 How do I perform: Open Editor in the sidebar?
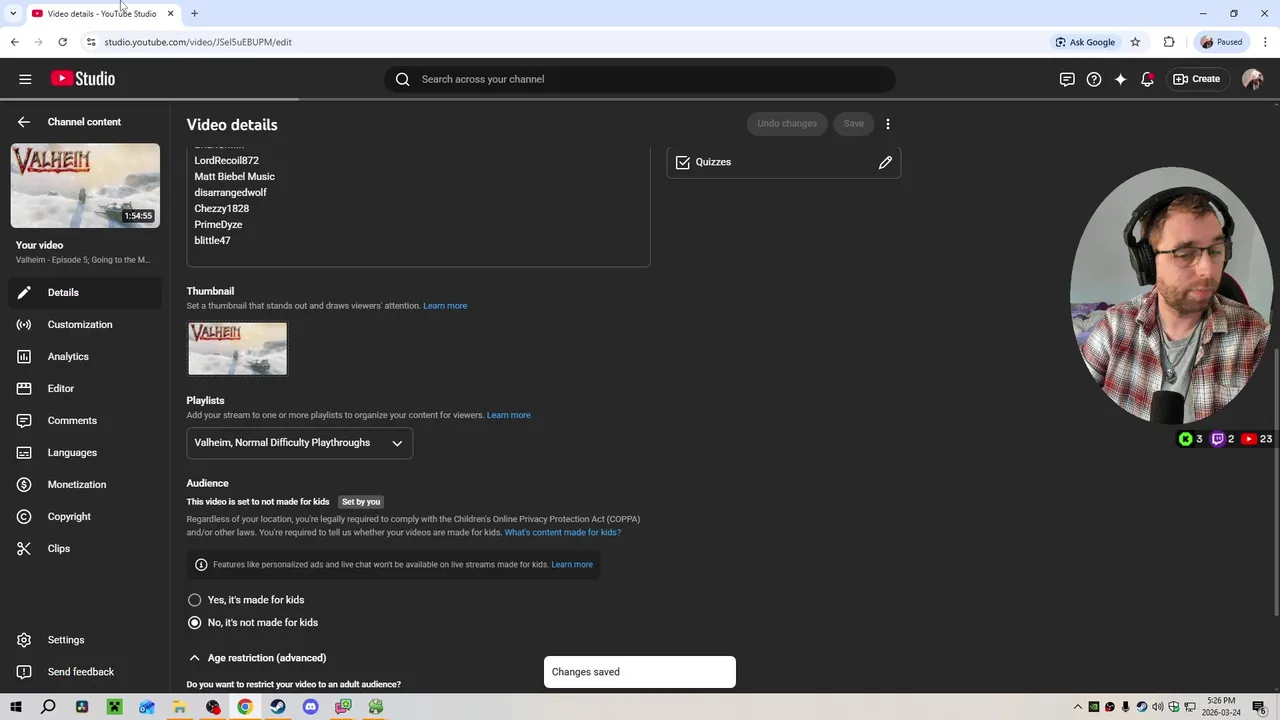click(x=85, y=388)
